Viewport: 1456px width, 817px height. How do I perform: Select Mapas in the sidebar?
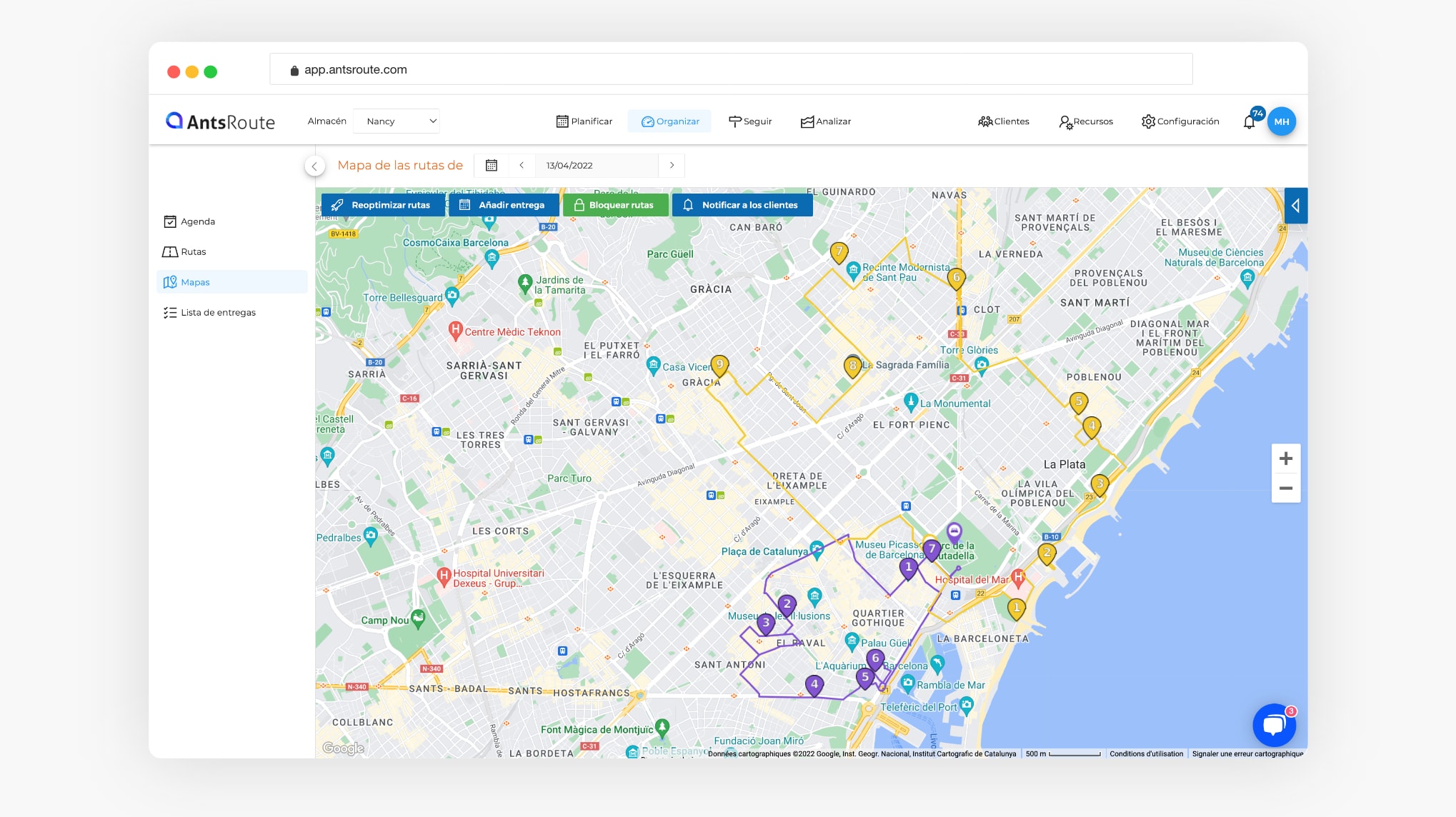point(231,282)
